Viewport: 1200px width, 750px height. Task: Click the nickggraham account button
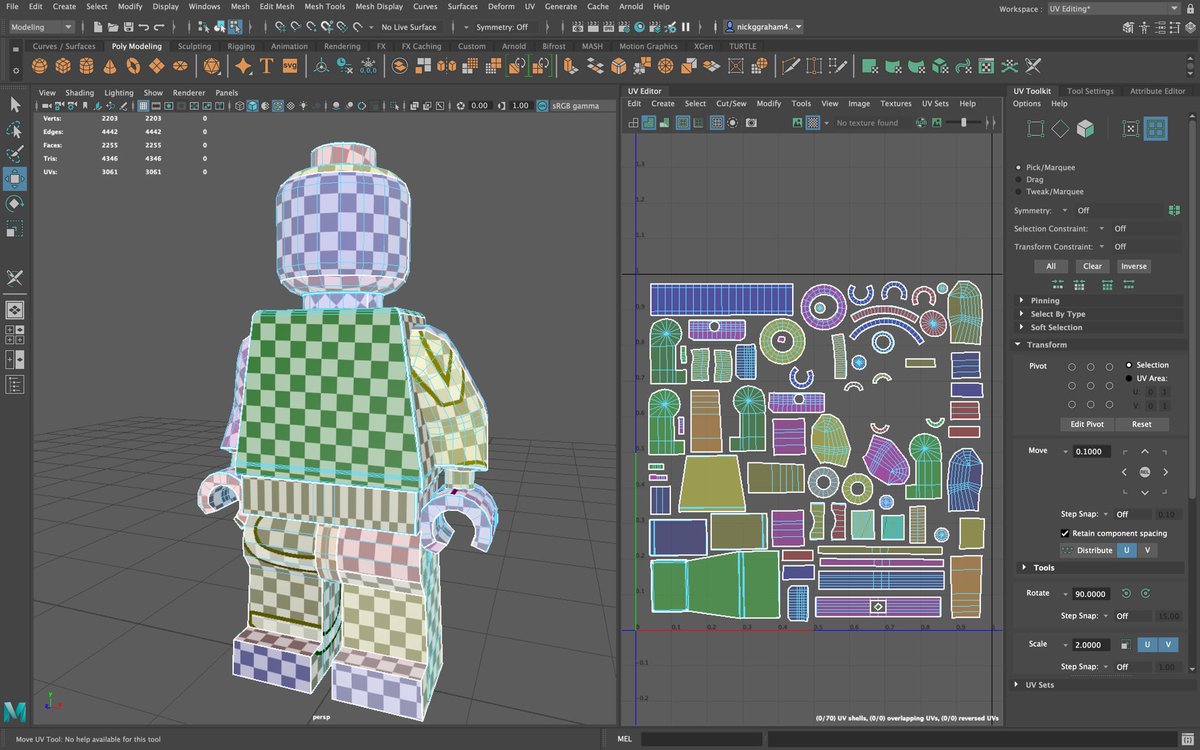point(763,27)
